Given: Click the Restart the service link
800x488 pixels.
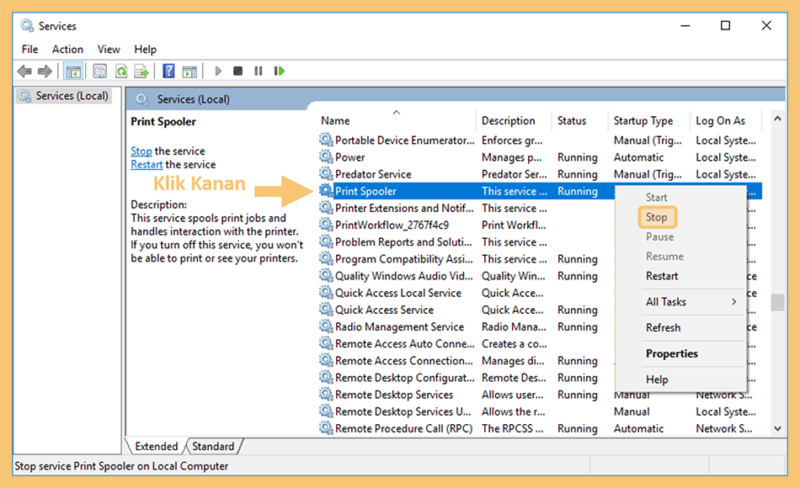Looking at the screenshot, I should coord(146,164).
